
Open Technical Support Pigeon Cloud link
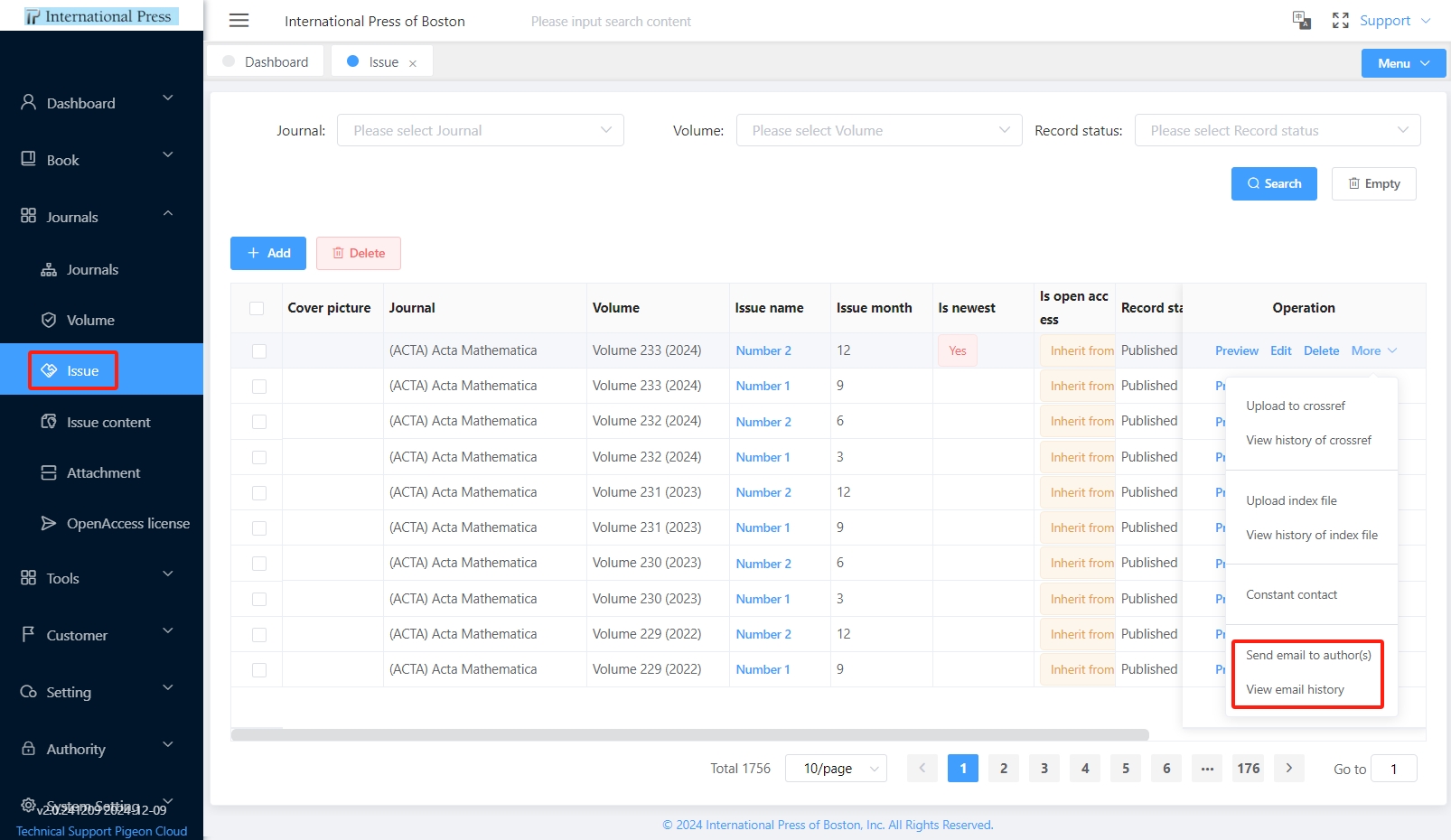[x=101, y=831]
